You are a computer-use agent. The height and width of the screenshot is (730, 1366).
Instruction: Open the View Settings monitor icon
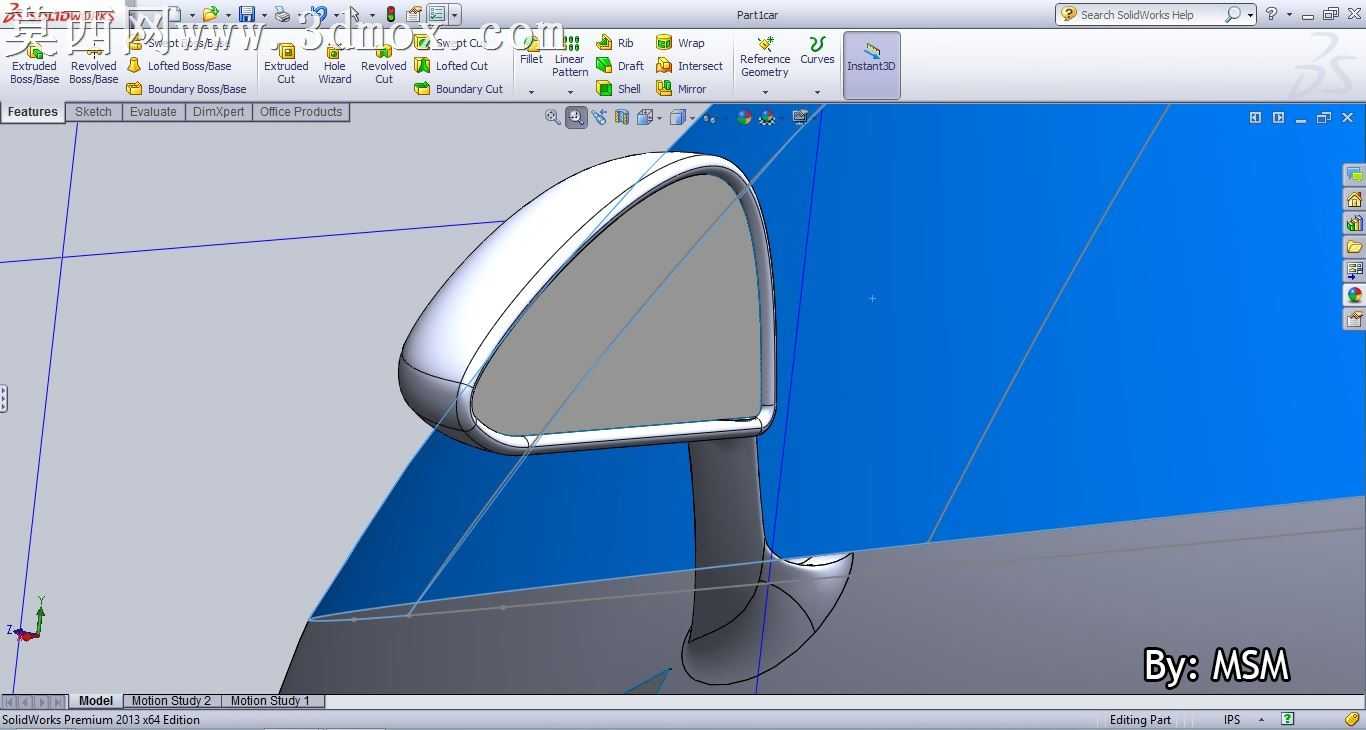tap(801, 117)
